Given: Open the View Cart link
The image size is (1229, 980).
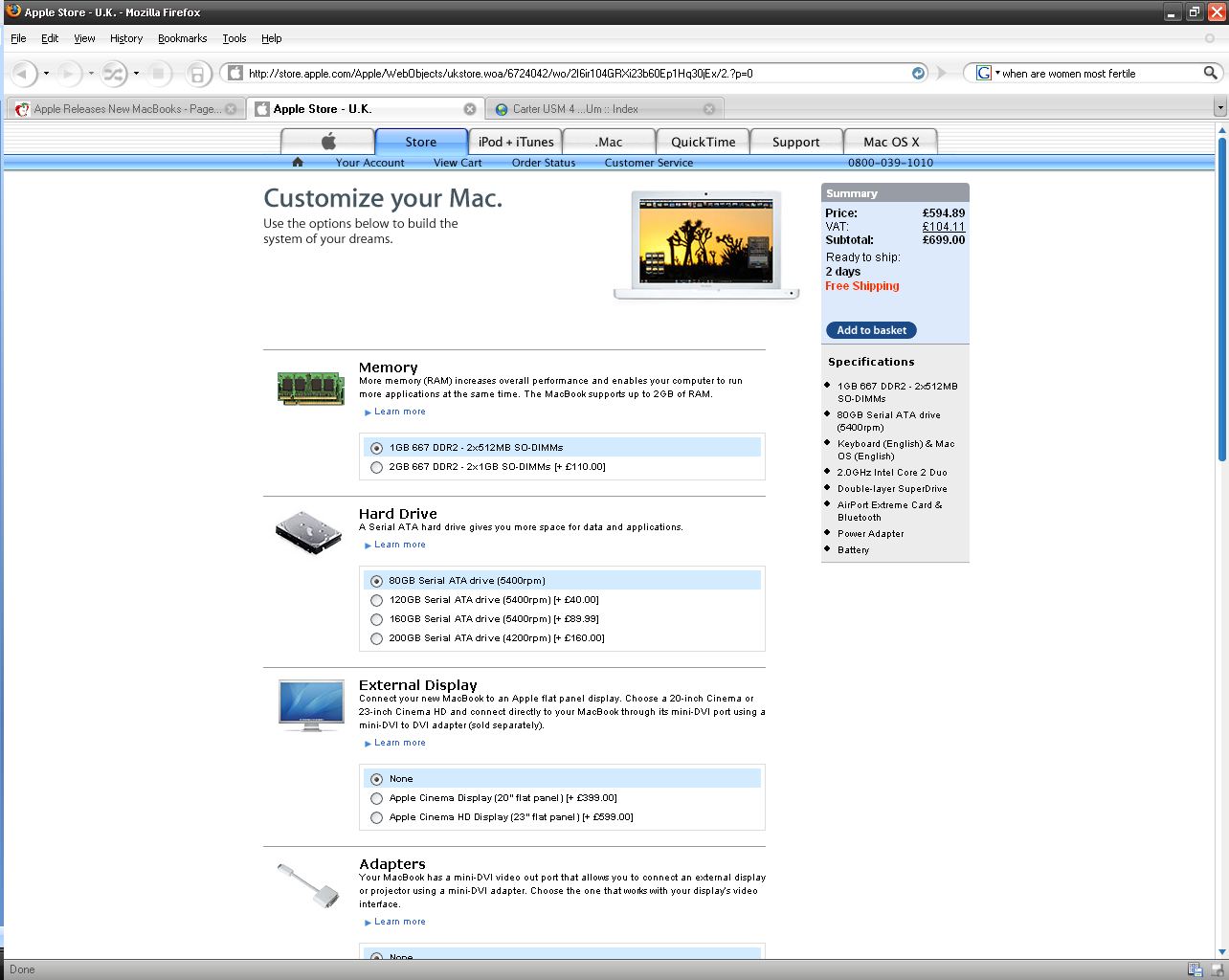Looking at the screenshot, I should [458, 163].
